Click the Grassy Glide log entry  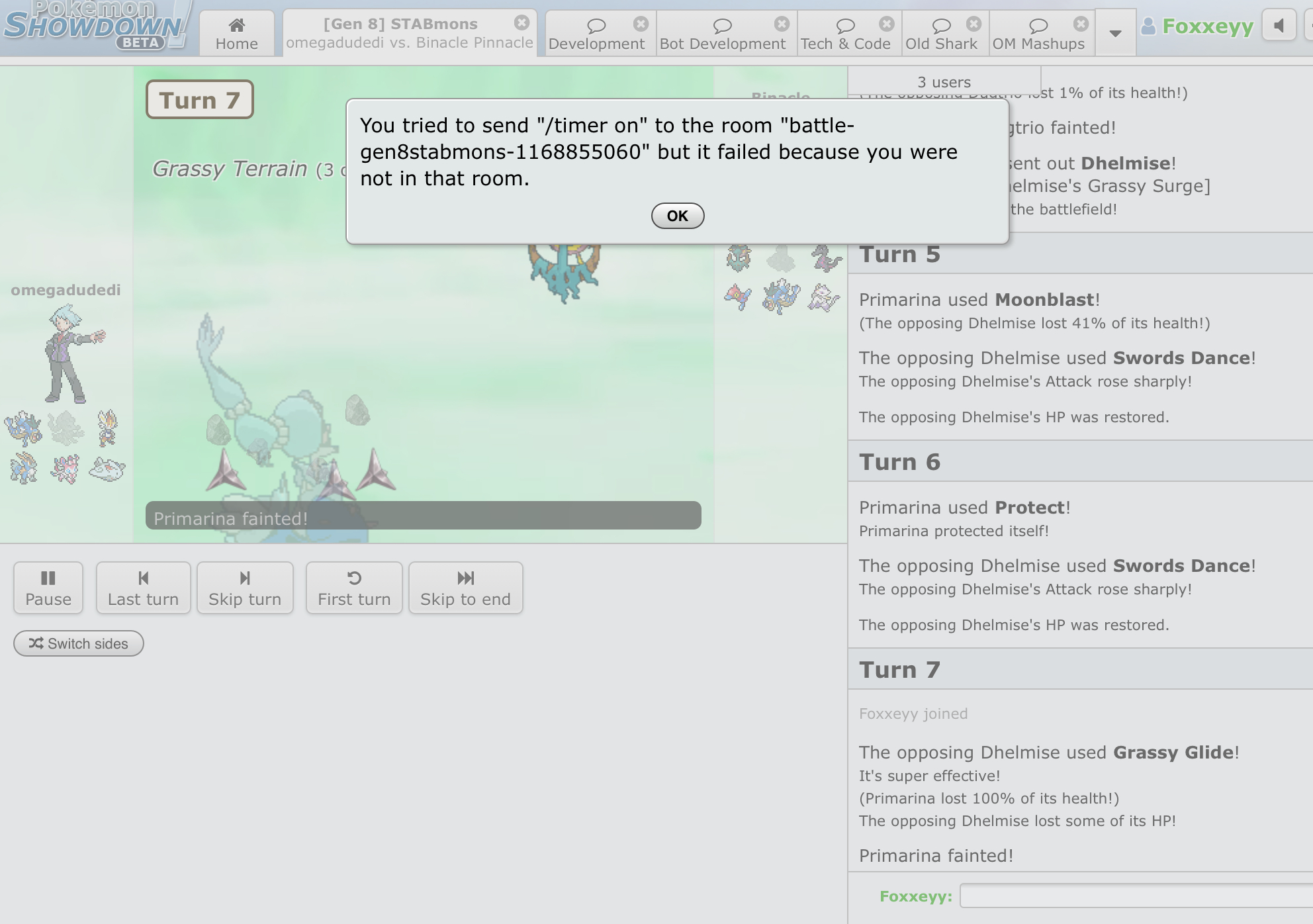(x=1049, y=753)
